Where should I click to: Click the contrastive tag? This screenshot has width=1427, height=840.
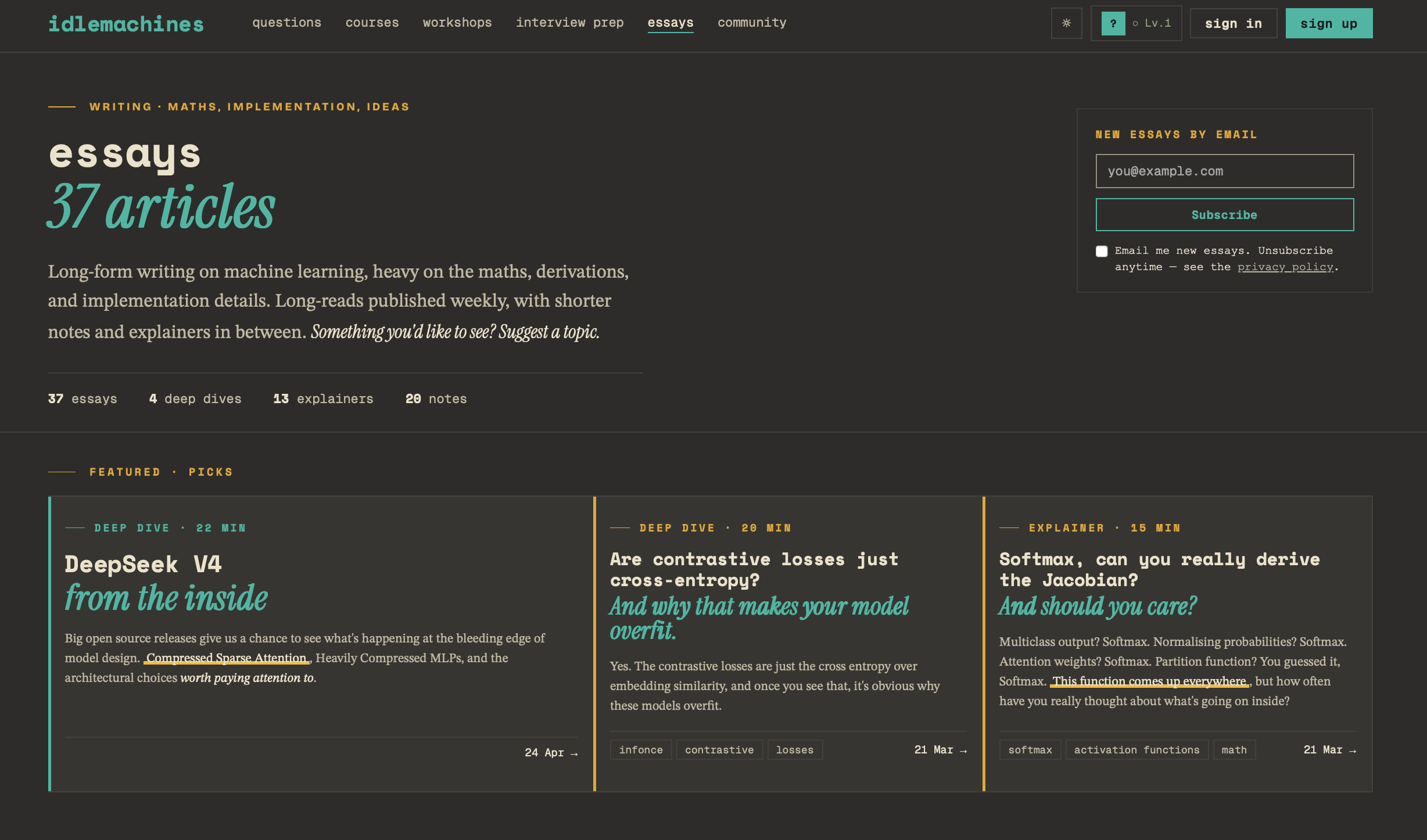click(719, 750)
